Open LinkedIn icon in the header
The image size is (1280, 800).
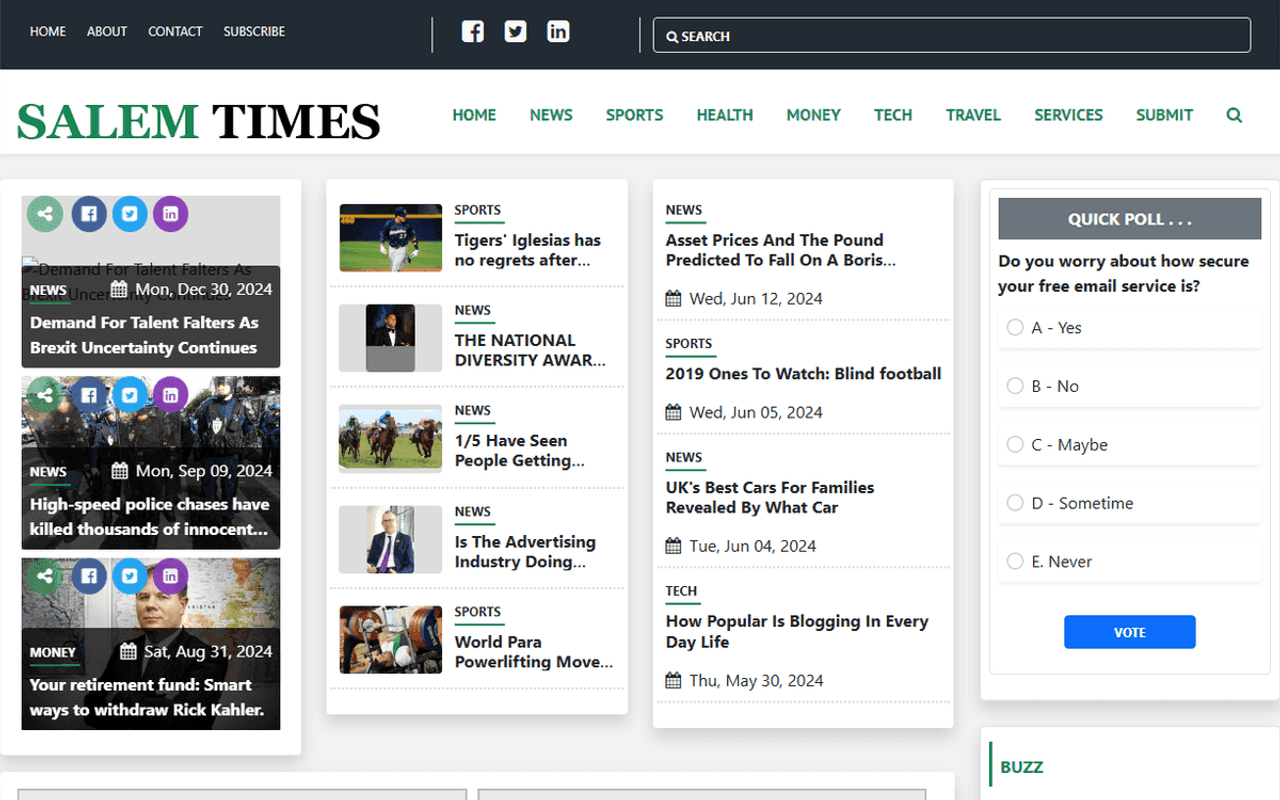558,32
